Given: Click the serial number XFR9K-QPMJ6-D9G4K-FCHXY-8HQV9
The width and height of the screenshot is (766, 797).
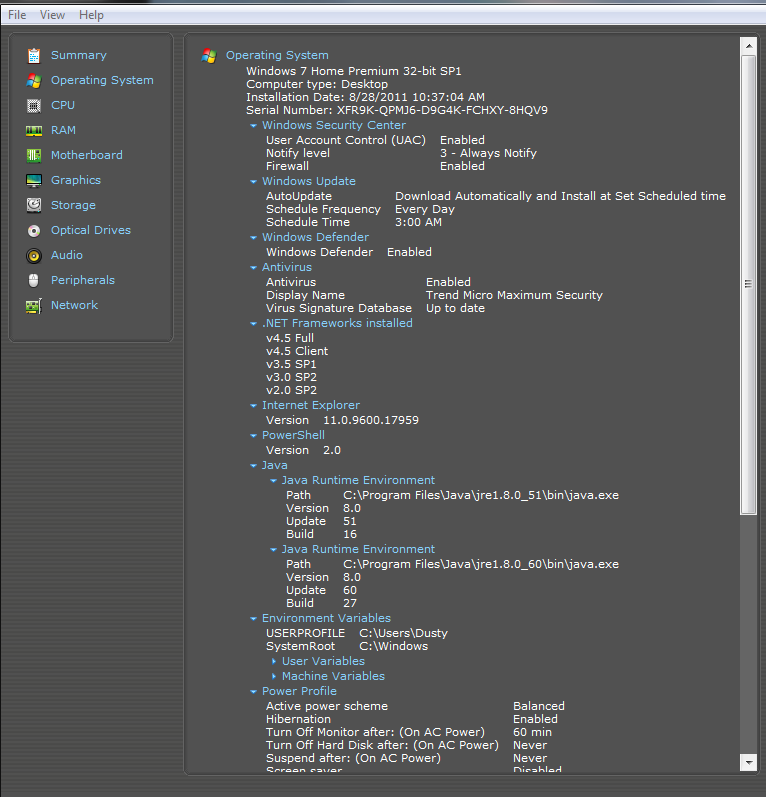Looking at the screenshot, I should (x=442, y=110).
